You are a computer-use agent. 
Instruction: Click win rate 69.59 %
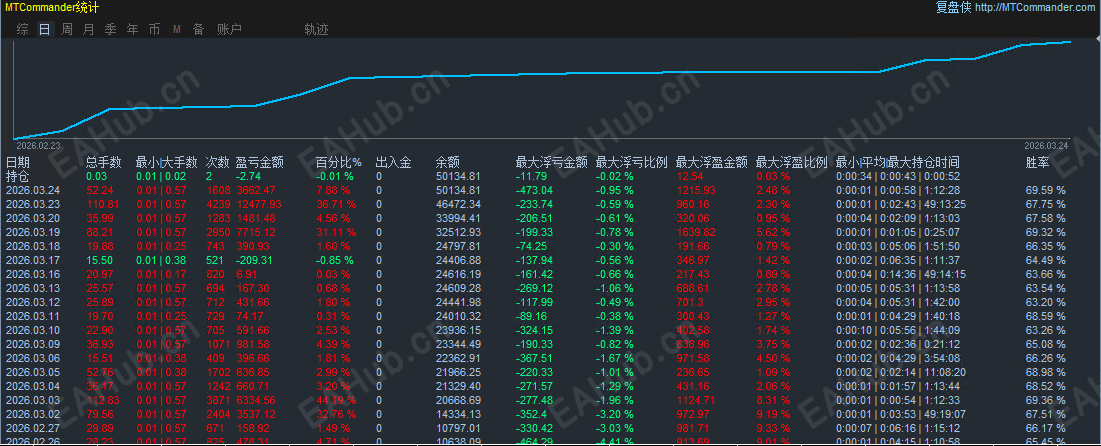tap(1046, 190)
